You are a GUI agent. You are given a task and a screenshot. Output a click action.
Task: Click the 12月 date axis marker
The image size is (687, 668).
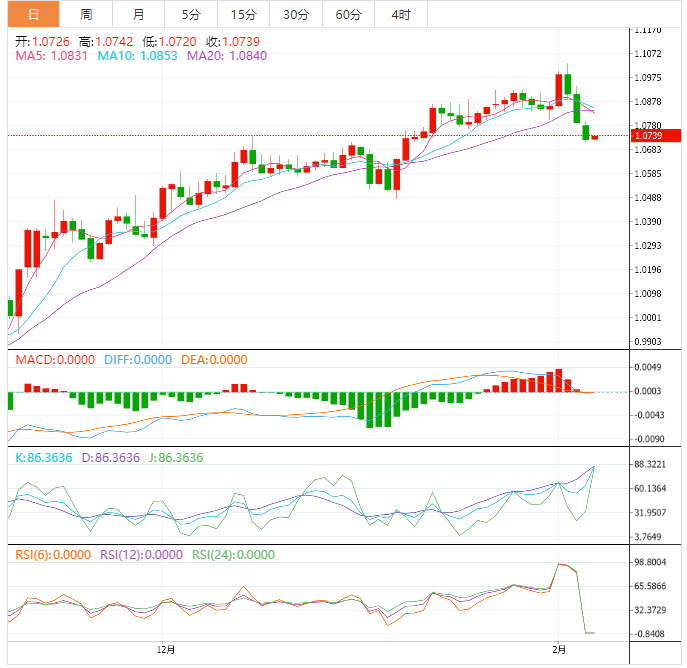[167, 649]
